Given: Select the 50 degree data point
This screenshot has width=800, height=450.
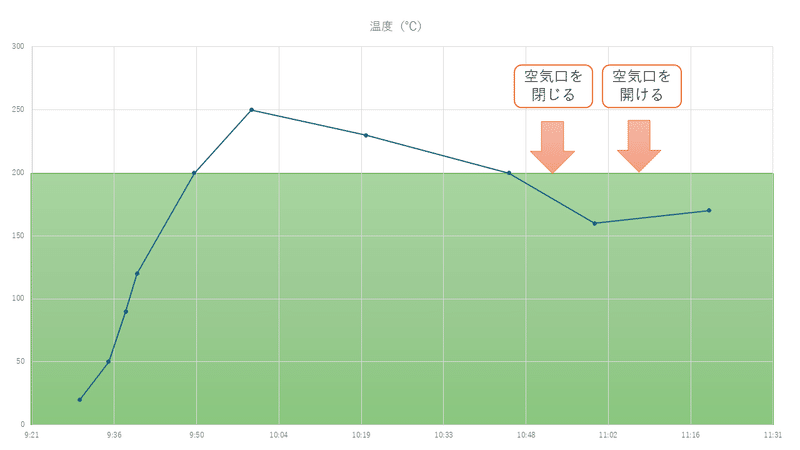Looking at the screenshot, I should click(108, 361).
